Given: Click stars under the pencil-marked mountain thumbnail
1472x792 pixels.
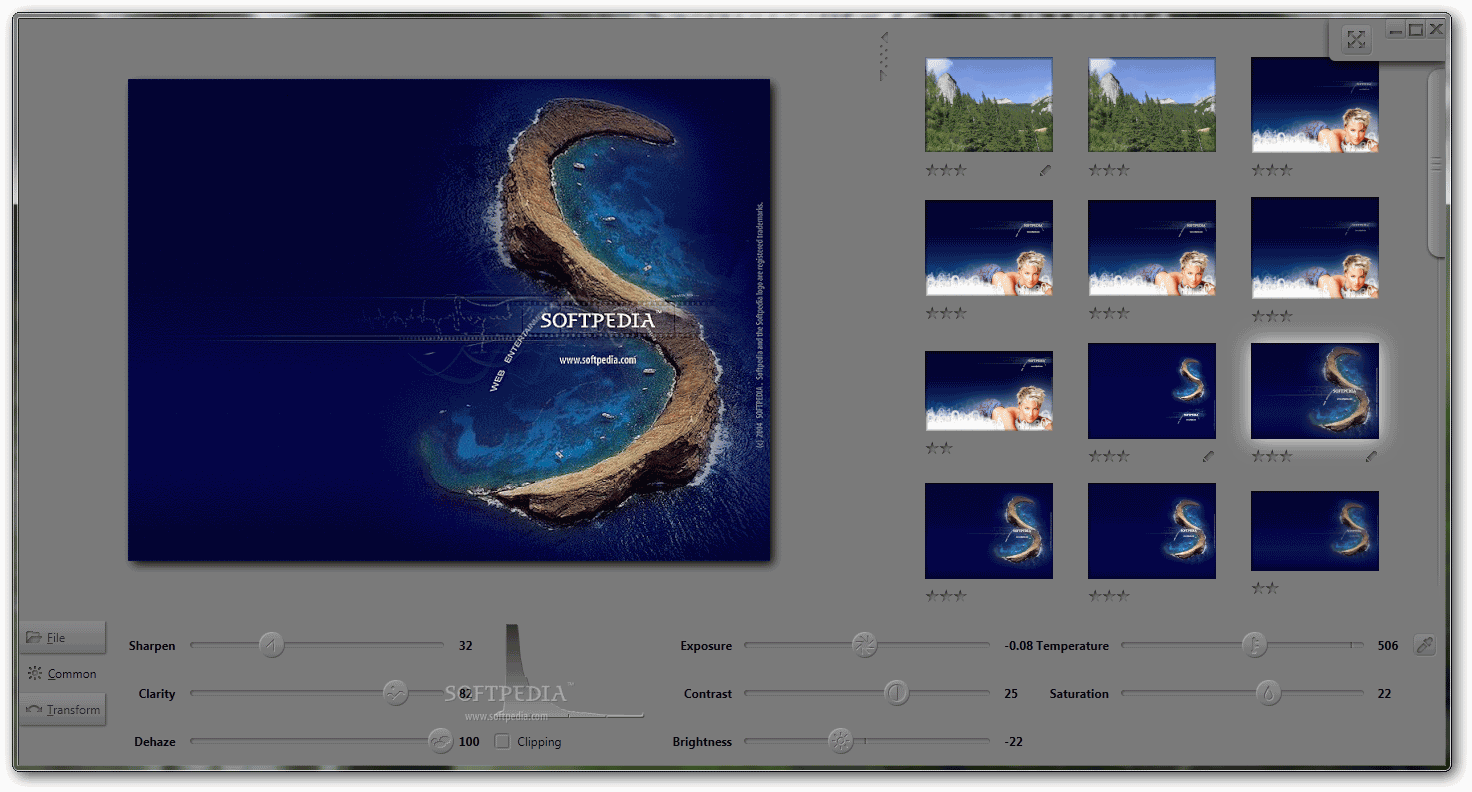Looking at the screenshot, I should coord(946,171).
